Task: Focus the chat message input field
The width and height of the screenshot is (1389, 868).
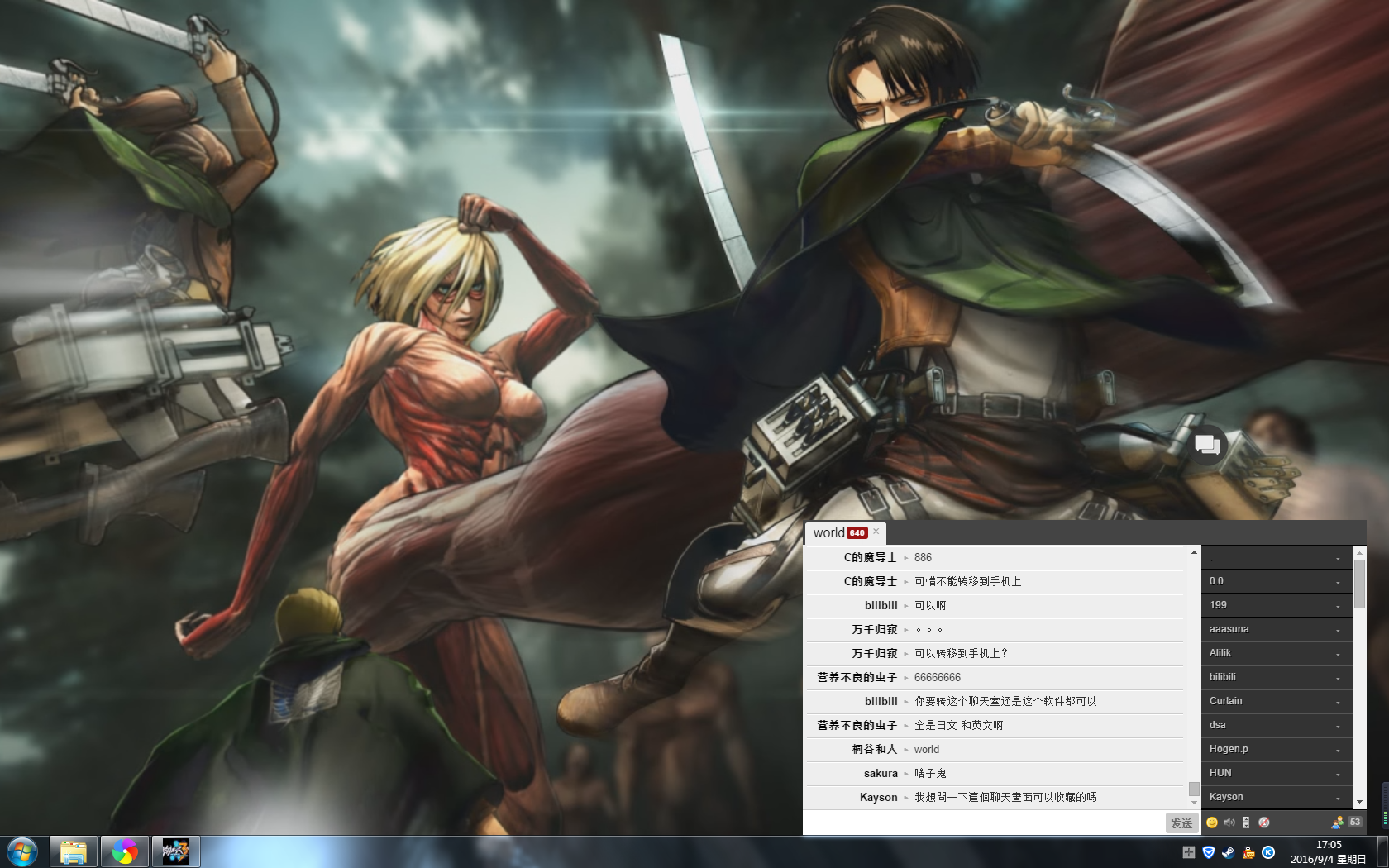Action: 984,823
